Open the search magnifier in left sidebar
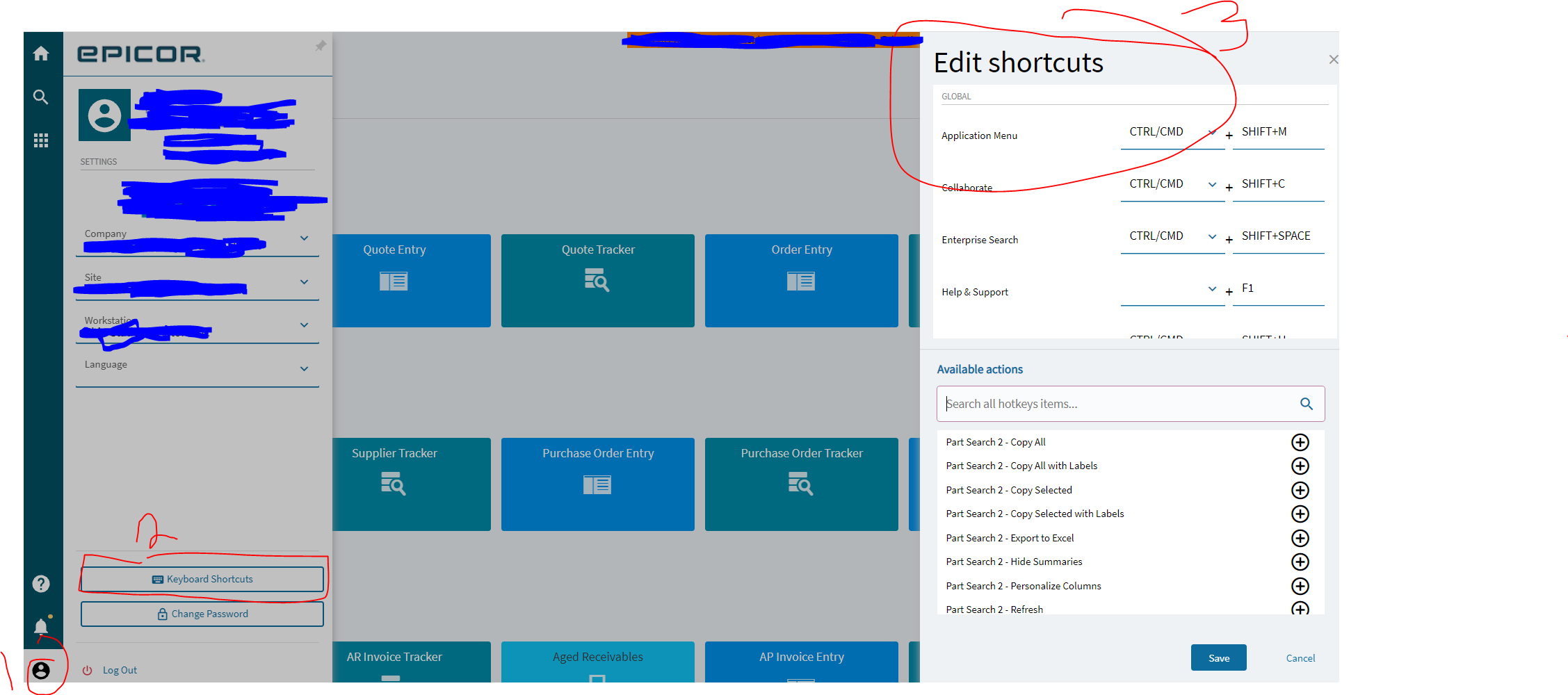 click(41, 97)
